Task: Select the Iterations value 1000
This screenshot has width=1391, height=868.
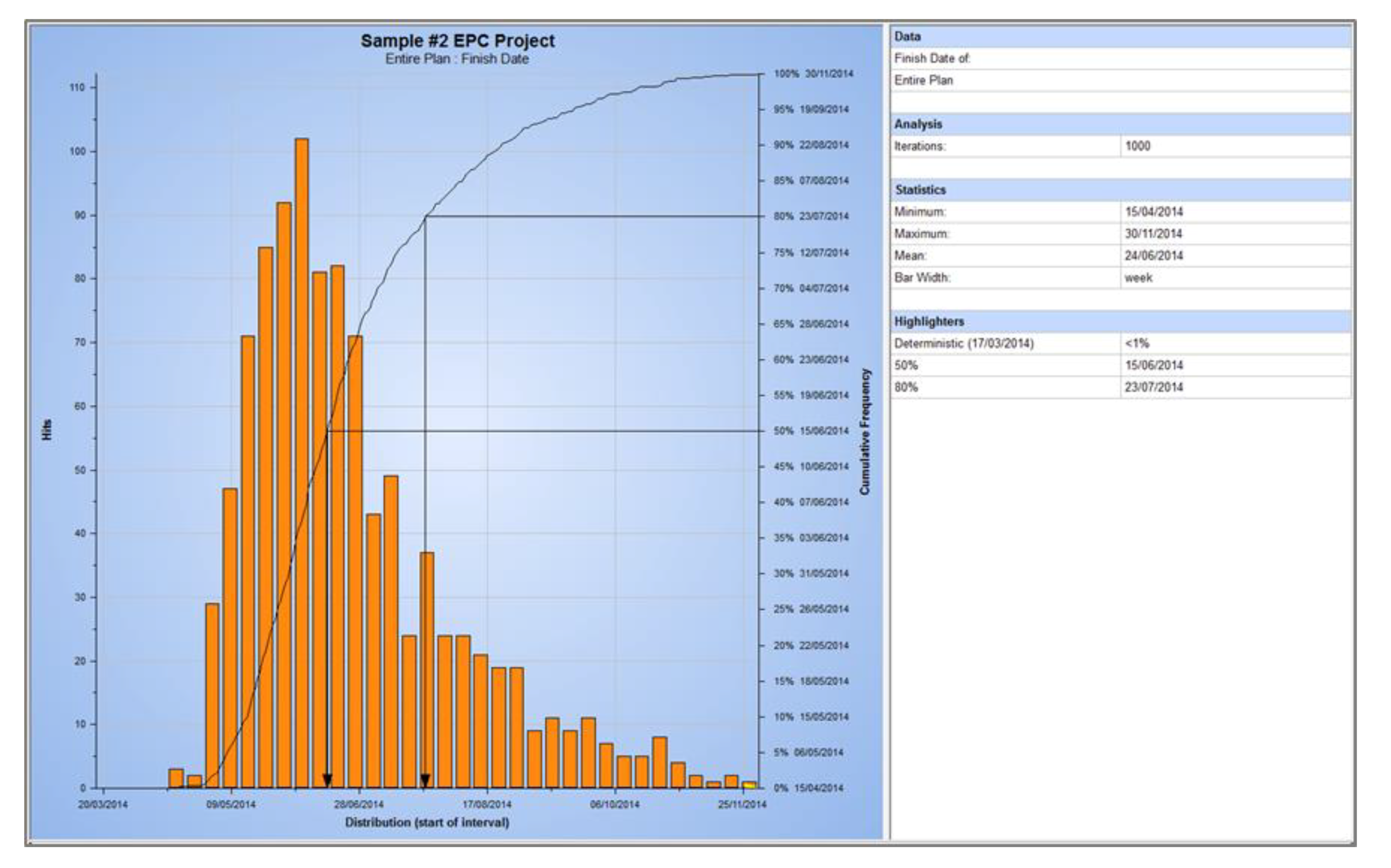Action: click(x=1137, y=146)
